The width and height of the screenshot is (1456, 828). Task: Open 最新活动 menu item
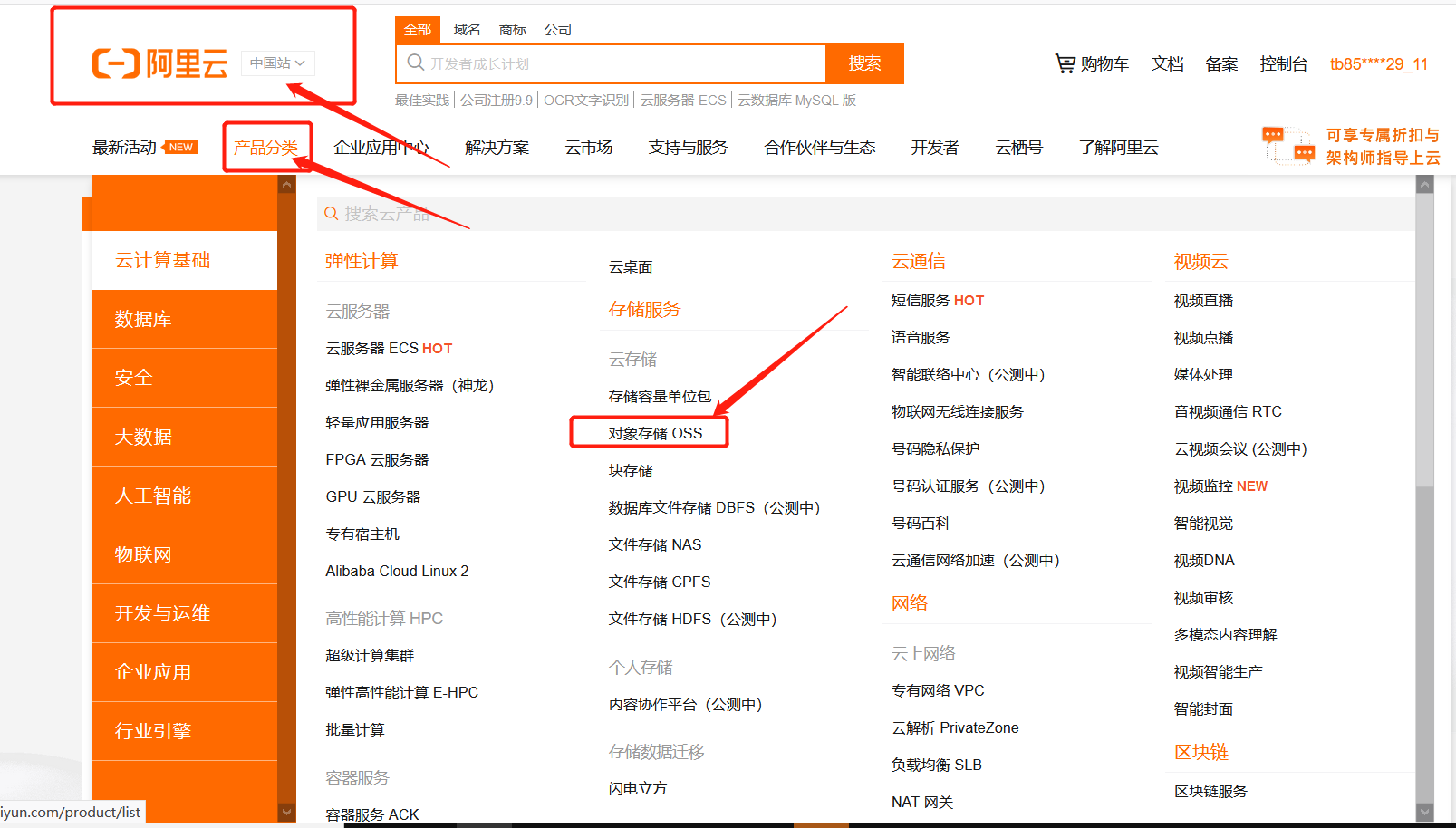125,148
